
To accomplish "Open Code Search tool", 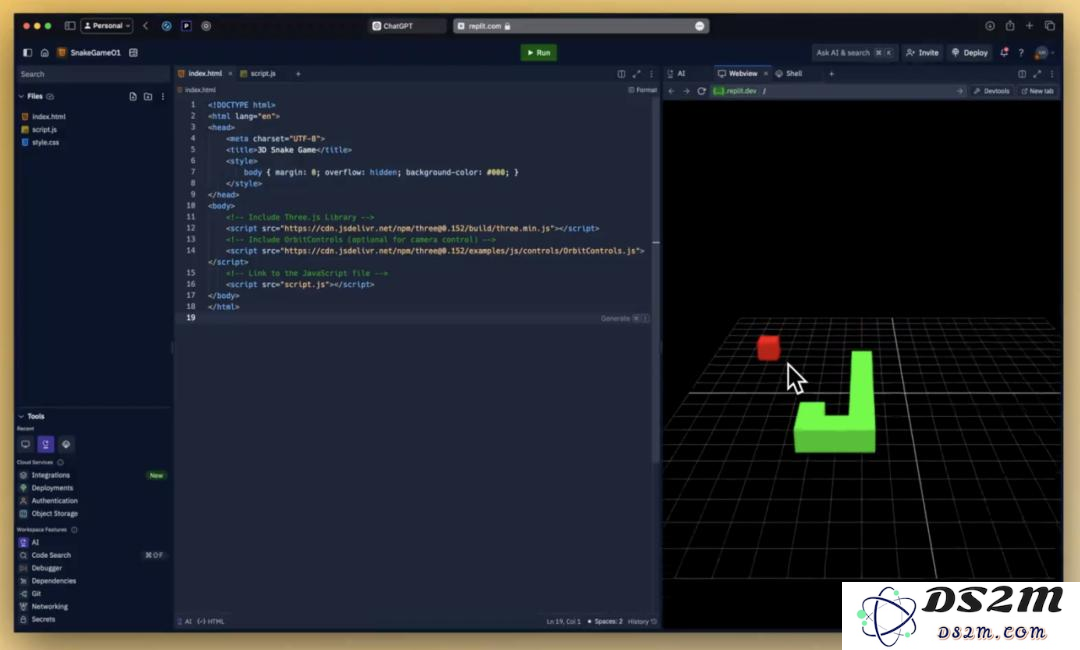I will [51, 555].
